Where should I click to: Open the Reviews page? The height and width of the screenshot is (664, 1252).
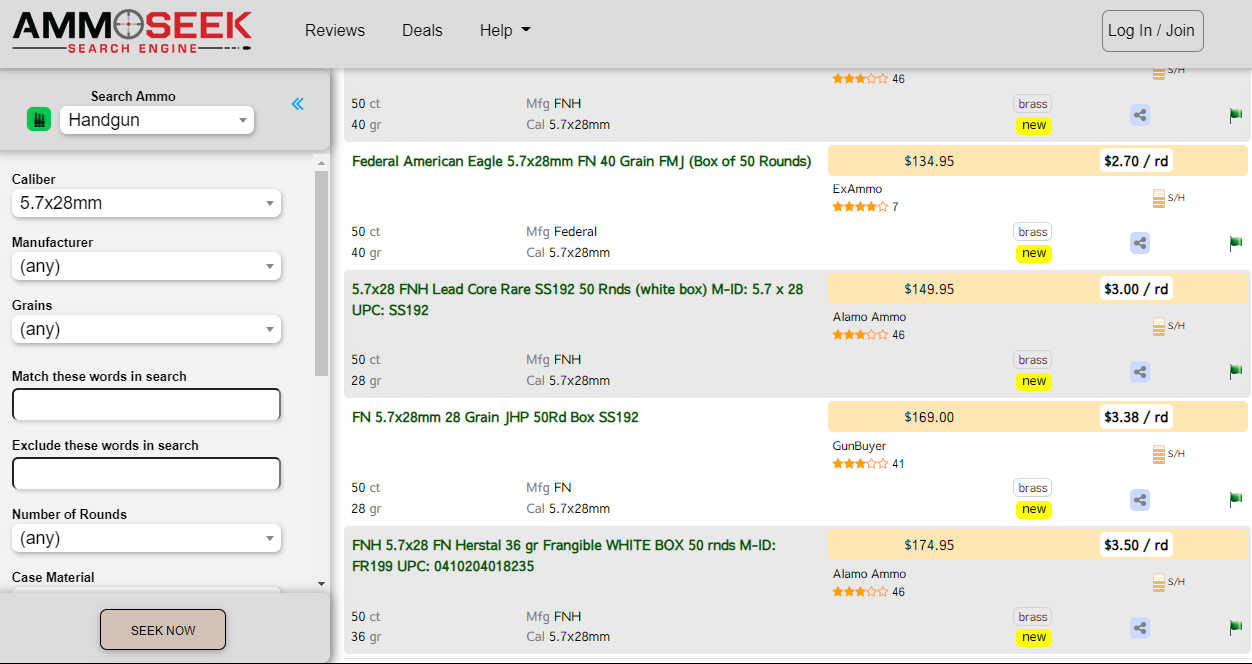[335, 31]
